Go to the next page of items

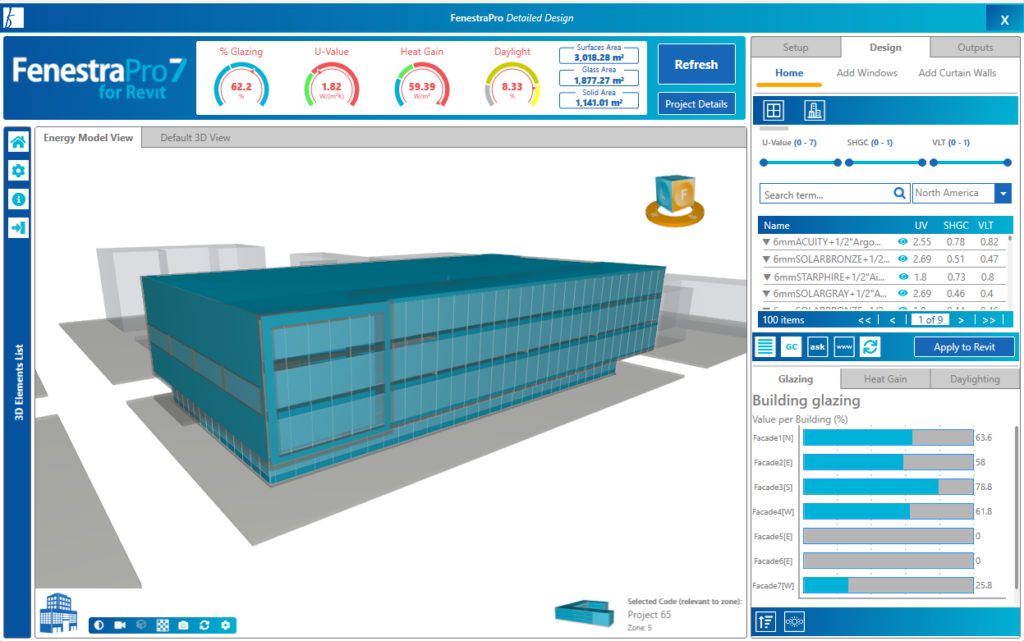coord(961,320)
